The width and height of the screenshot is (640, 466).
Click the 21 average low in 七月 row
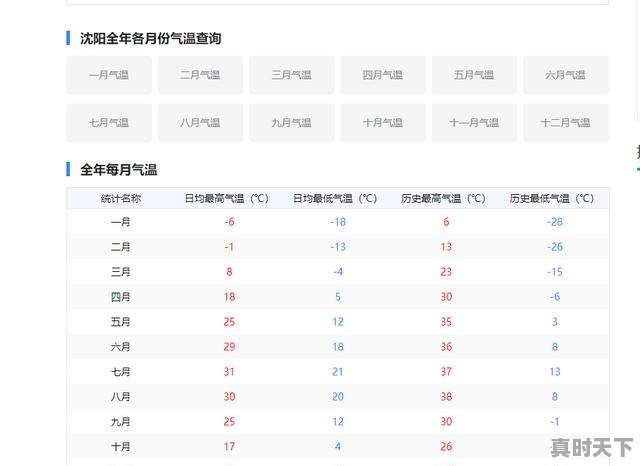338,372
